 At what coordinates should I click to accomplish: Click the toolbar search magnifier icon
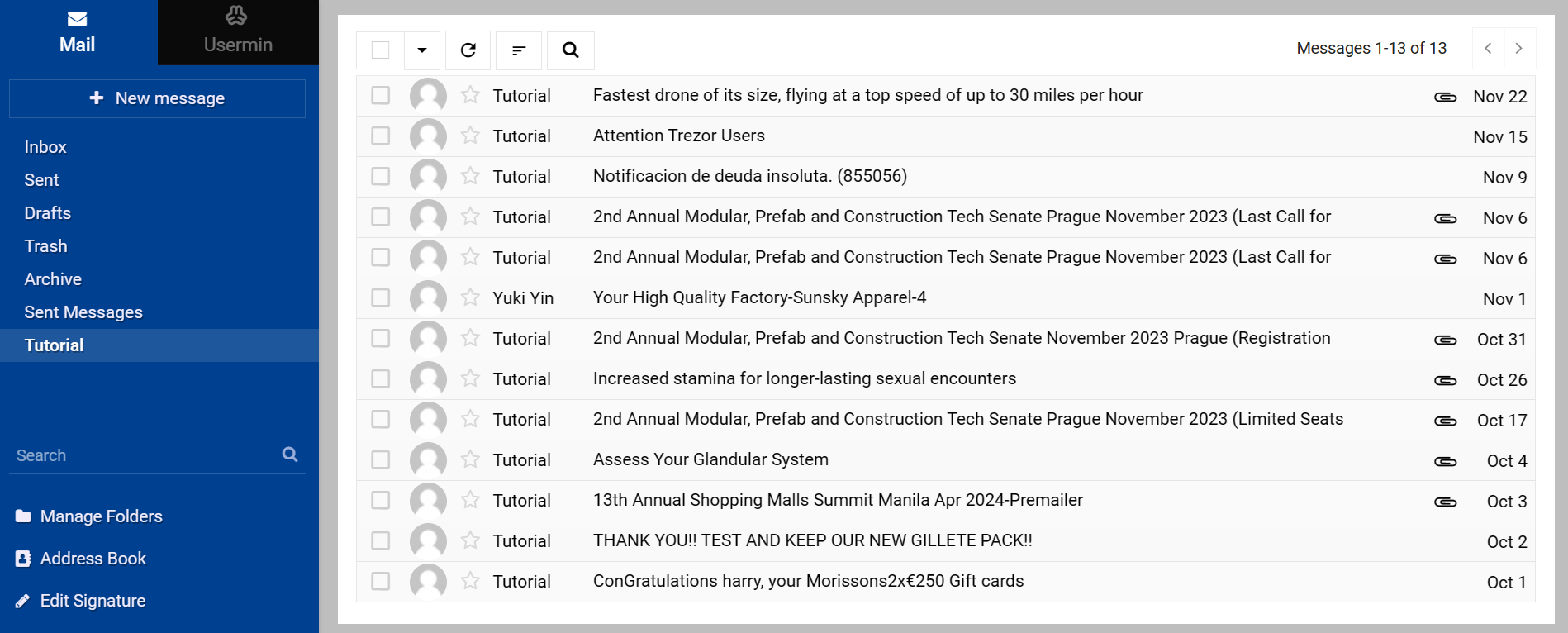tap(570, 50)
